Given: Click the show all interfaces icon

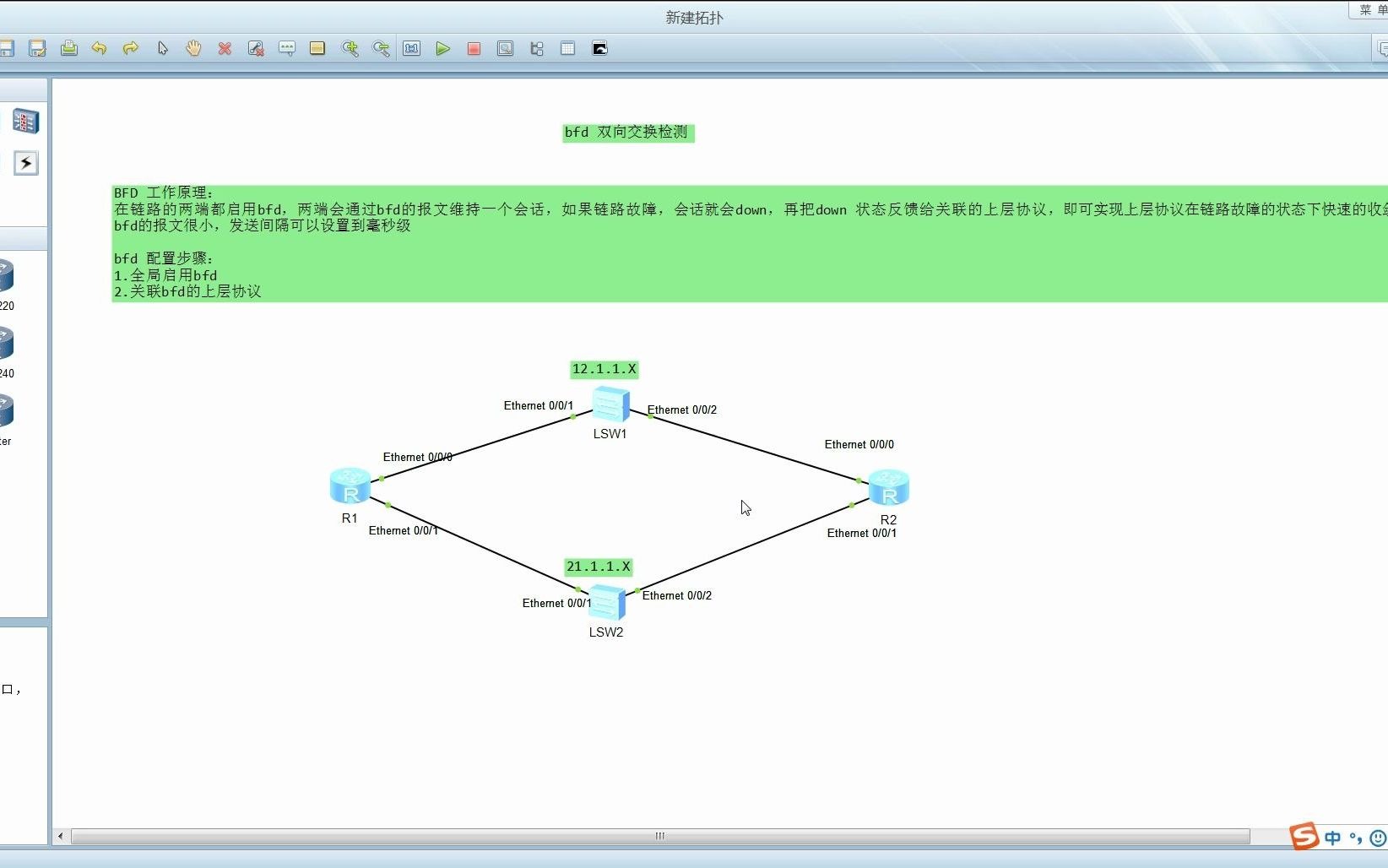Looking at the screenshot, I should click(x=536, y=48).
